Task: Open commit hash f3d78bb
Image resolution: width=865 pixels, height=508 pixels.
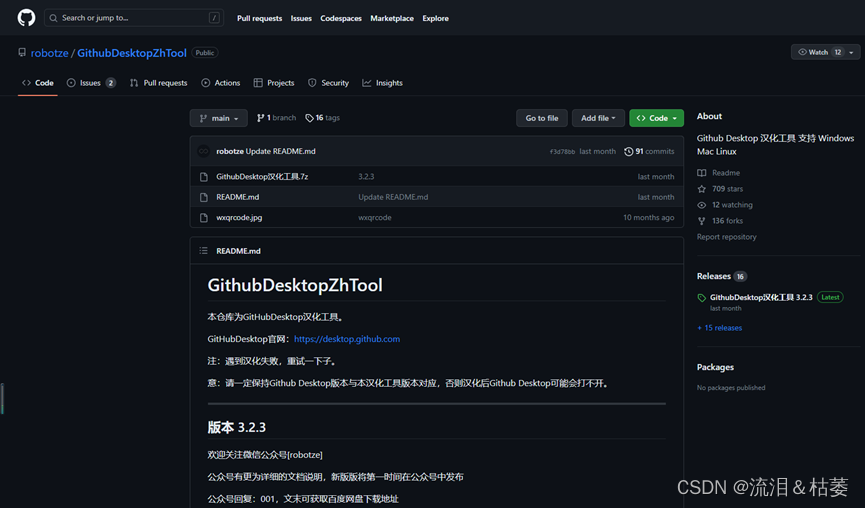Action: tap(562, 152)
